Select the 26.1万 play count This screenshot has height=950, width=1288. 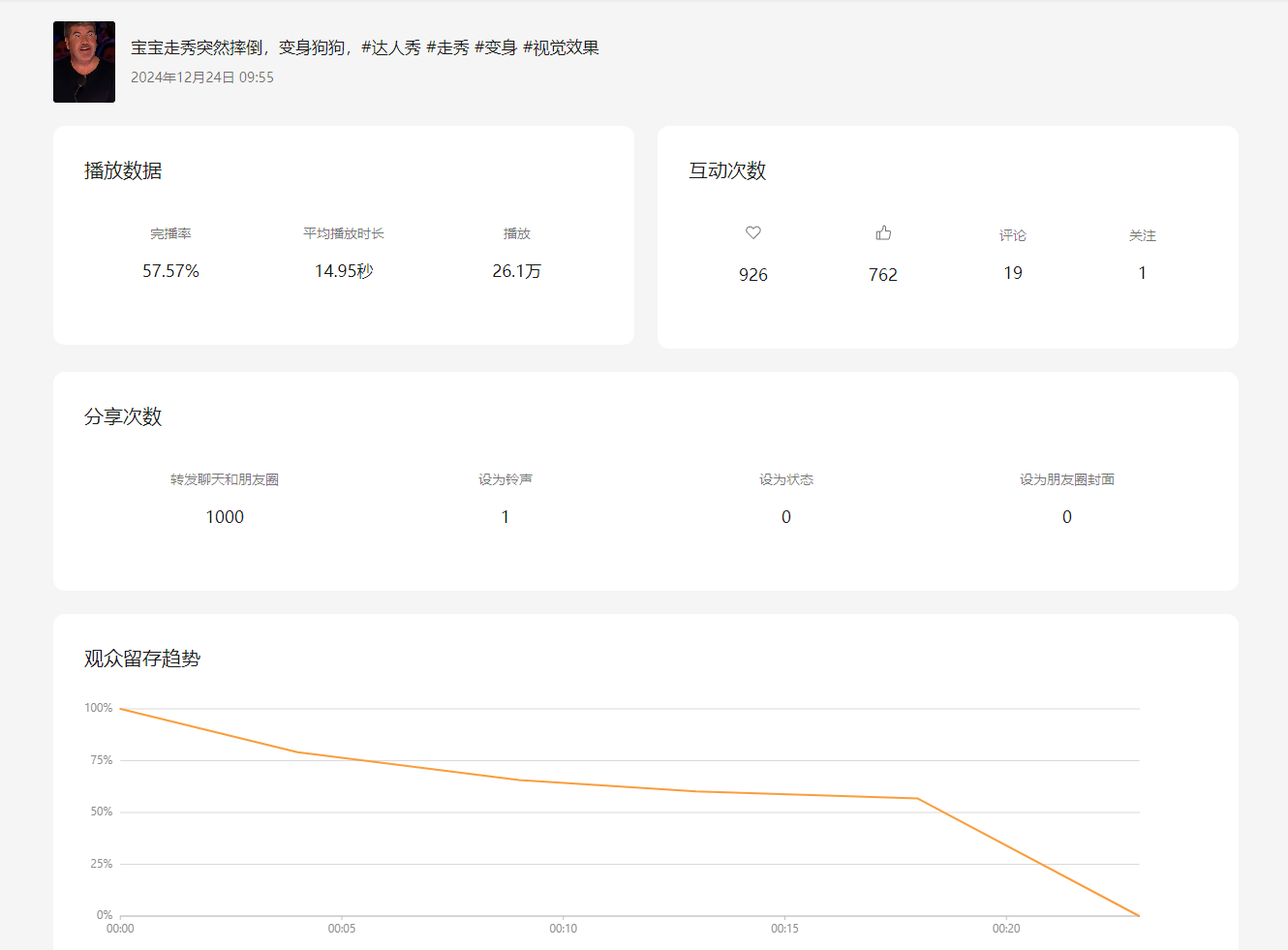tap(516, 271)
